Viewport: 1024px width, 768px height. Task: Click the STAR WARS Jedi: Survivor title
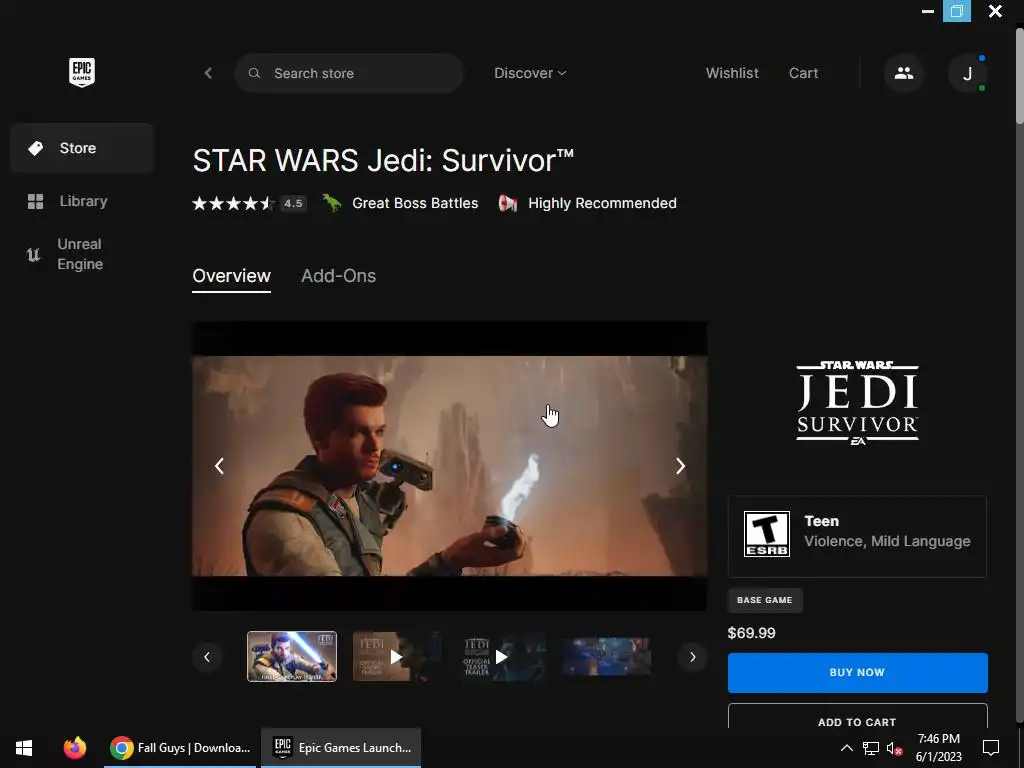pyautogui.click(x=383, y=161)
